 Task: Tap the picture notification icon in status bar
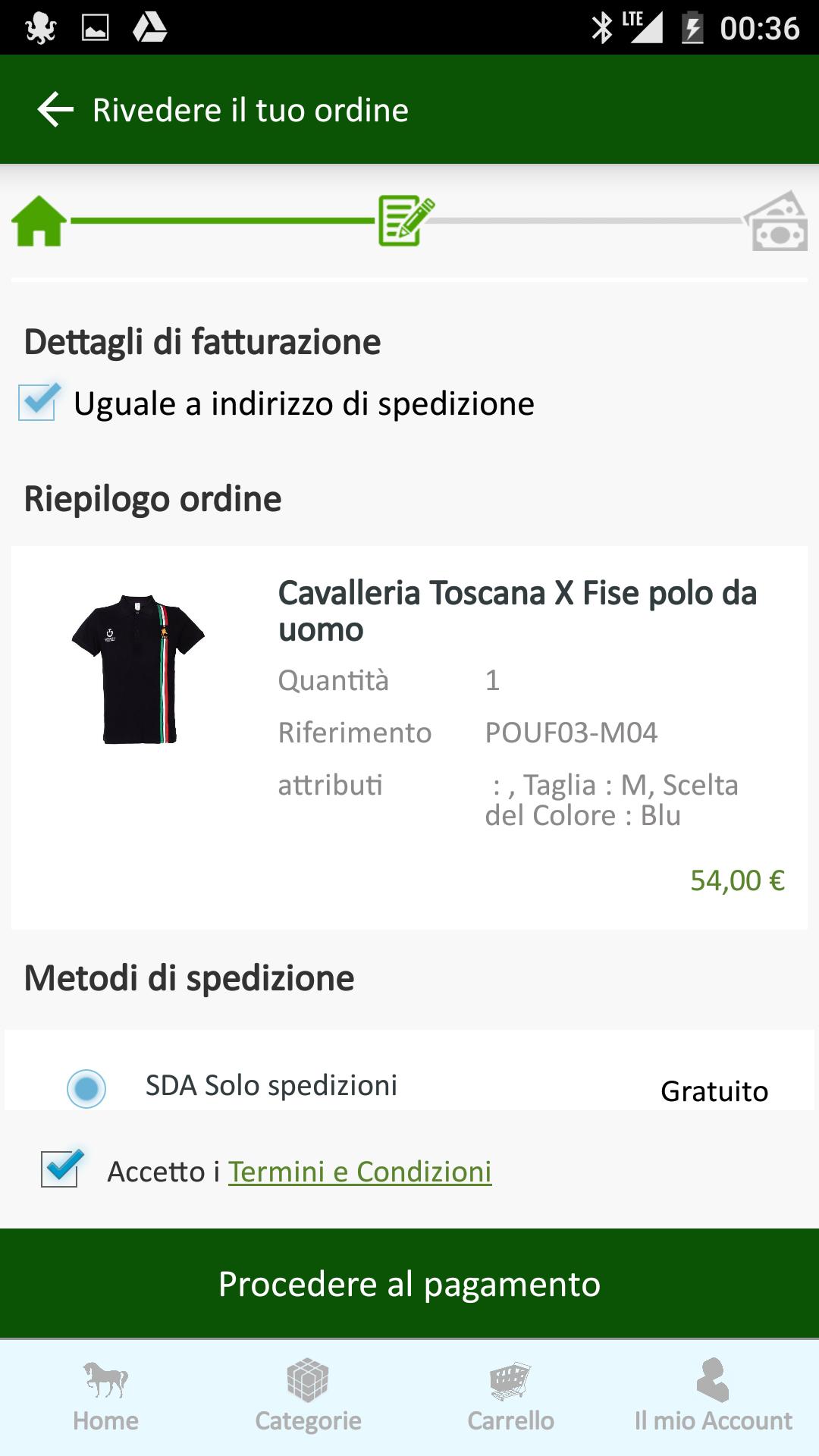click(96, 28)
